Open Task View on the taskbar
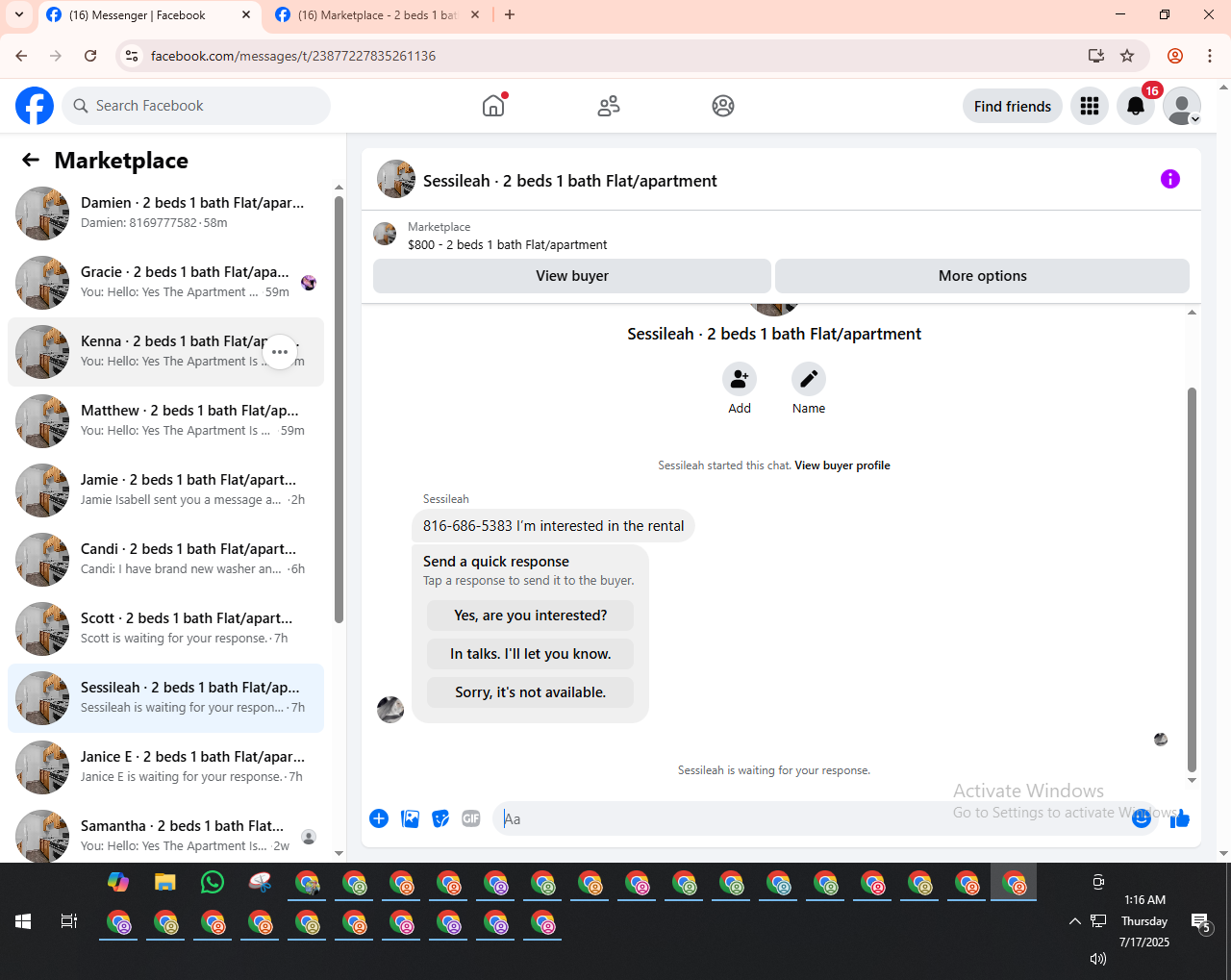 [x=69, y=921]
